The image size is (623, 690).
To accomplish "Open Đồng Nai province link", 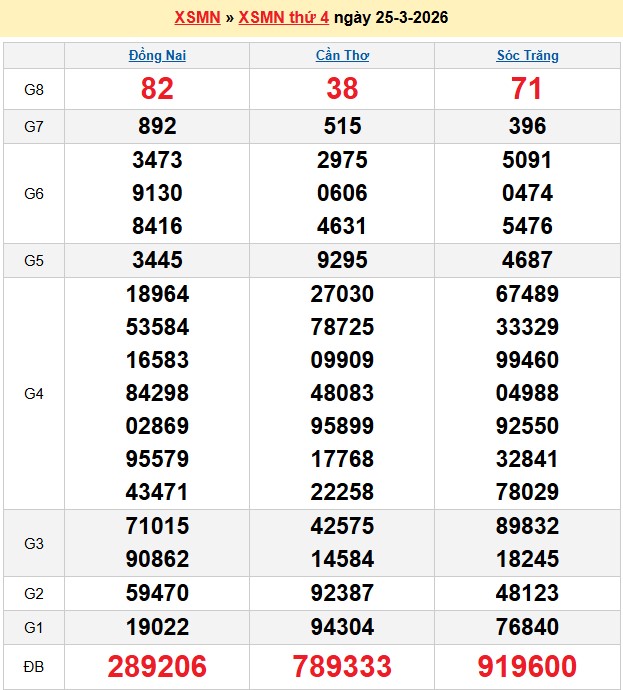I will 157,55.
